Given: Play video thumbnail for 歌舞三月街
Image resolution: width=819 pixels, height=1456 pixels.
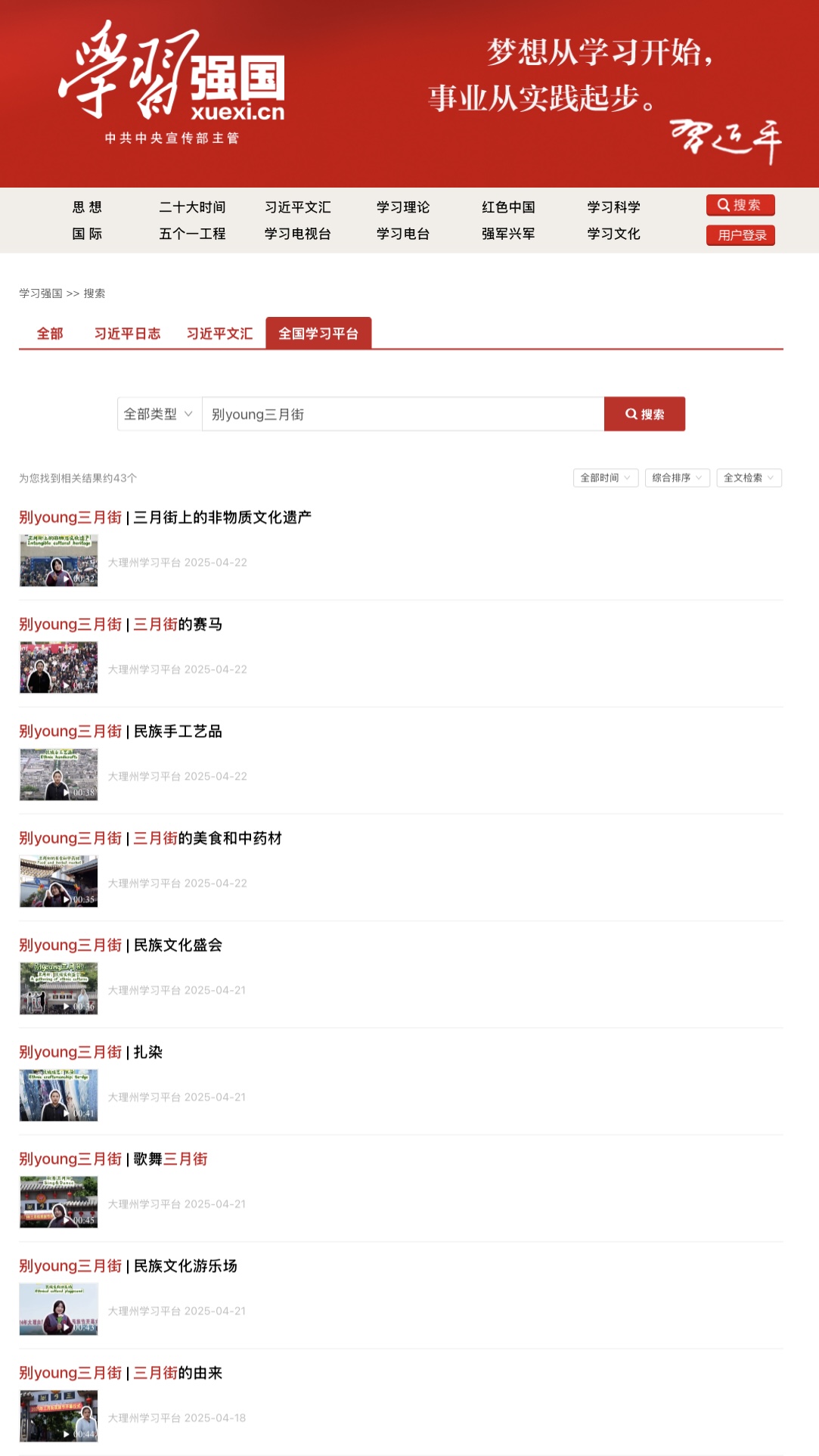Looking at the screenshot, I should (59, 1202).
